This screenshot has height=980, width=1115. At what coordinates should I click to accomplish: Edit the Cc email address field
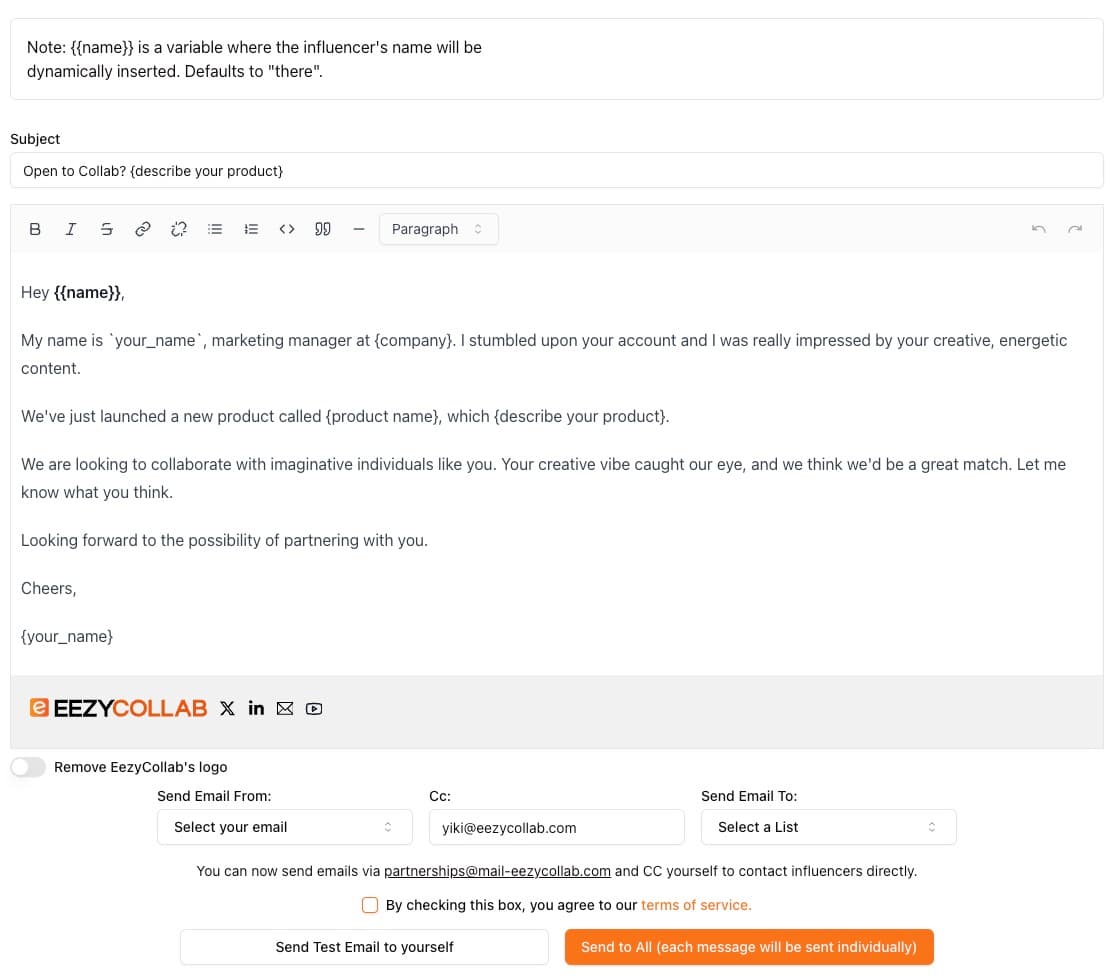coord(556,827)
